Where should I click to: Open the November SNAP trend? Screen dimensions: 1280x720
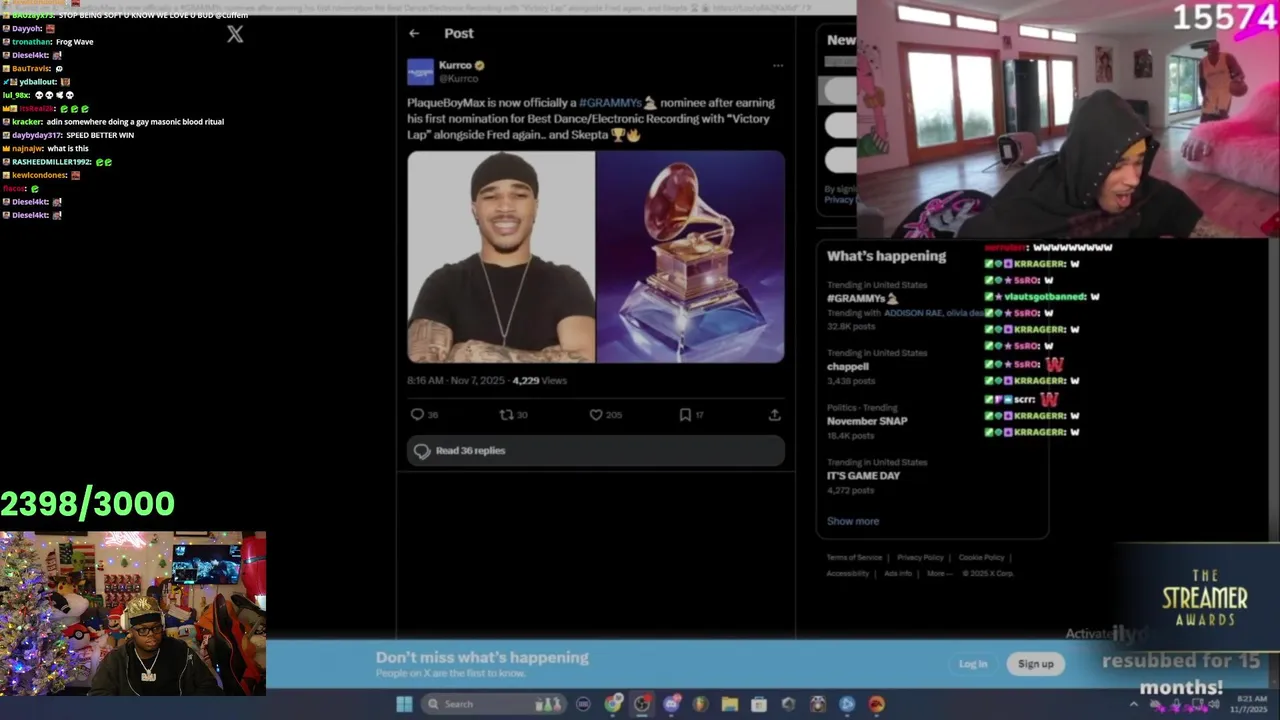click(867, 421)
